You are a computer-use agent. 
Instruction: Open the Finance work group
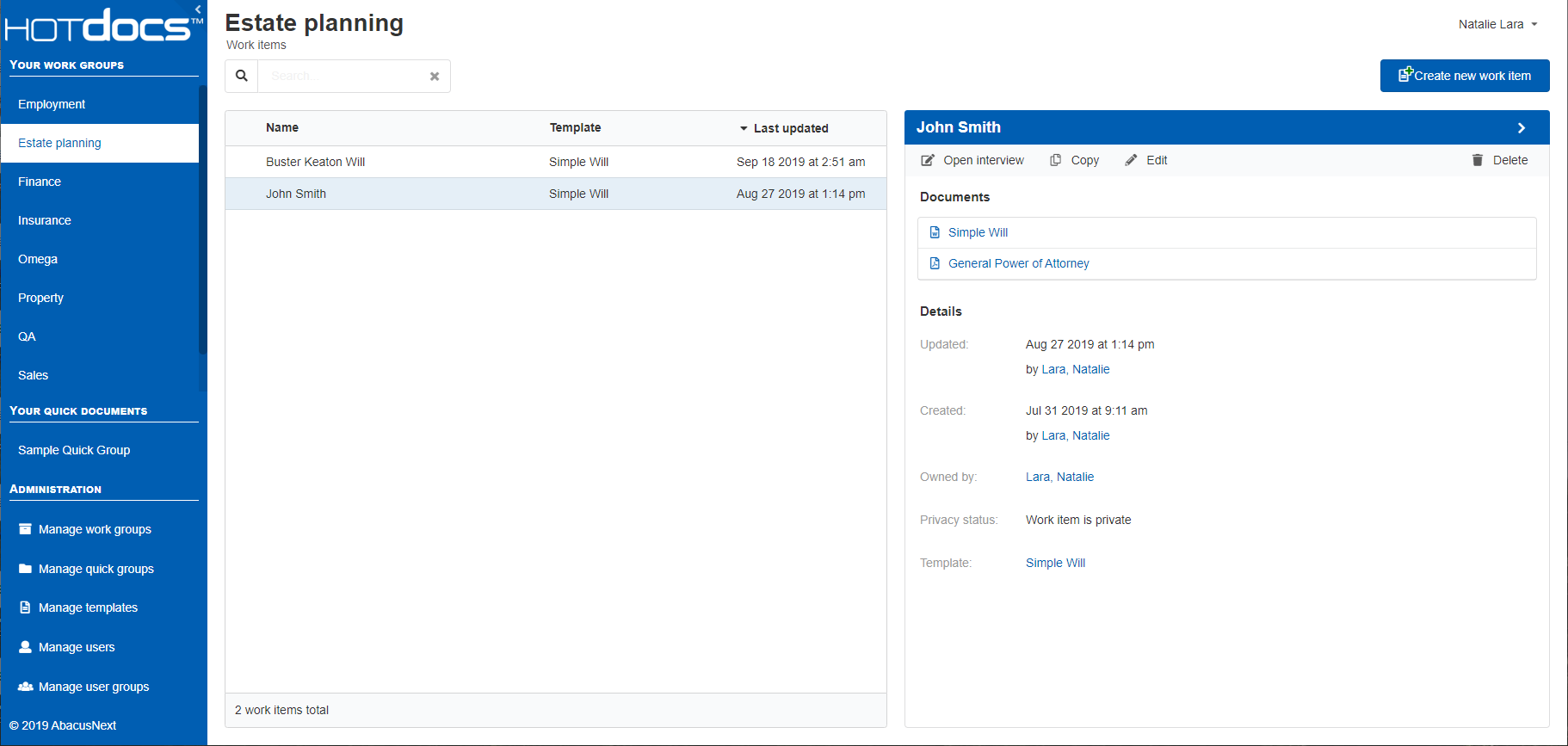[40, 182]
